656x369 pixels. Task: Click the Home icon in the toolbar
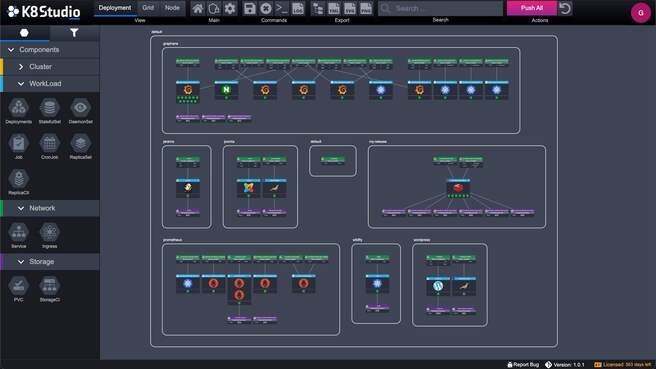198,8
